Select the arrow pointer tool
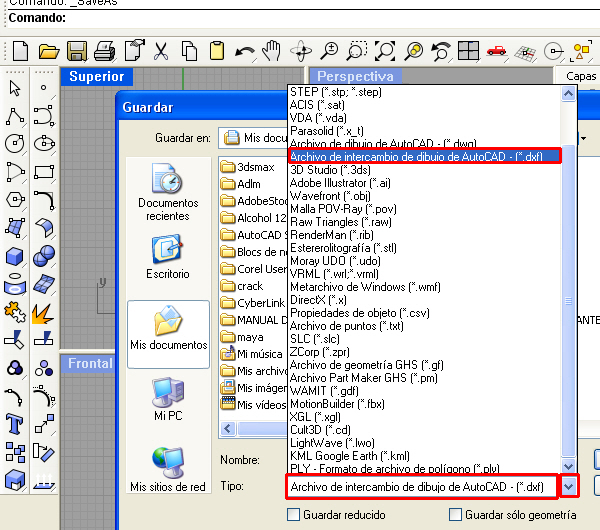This screenshot has height=530, width=600. [15, 88]
